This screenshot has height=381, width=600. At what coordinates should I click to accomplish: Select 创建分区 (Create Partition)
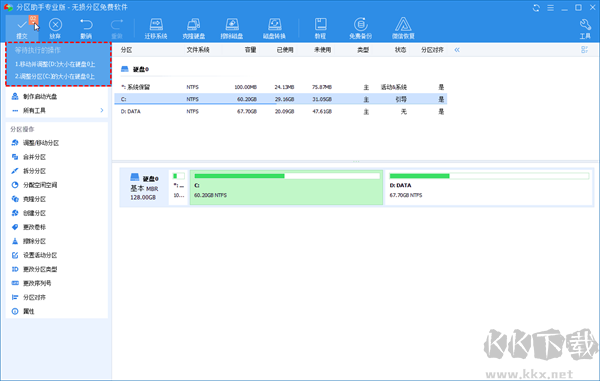pos(34,213)
